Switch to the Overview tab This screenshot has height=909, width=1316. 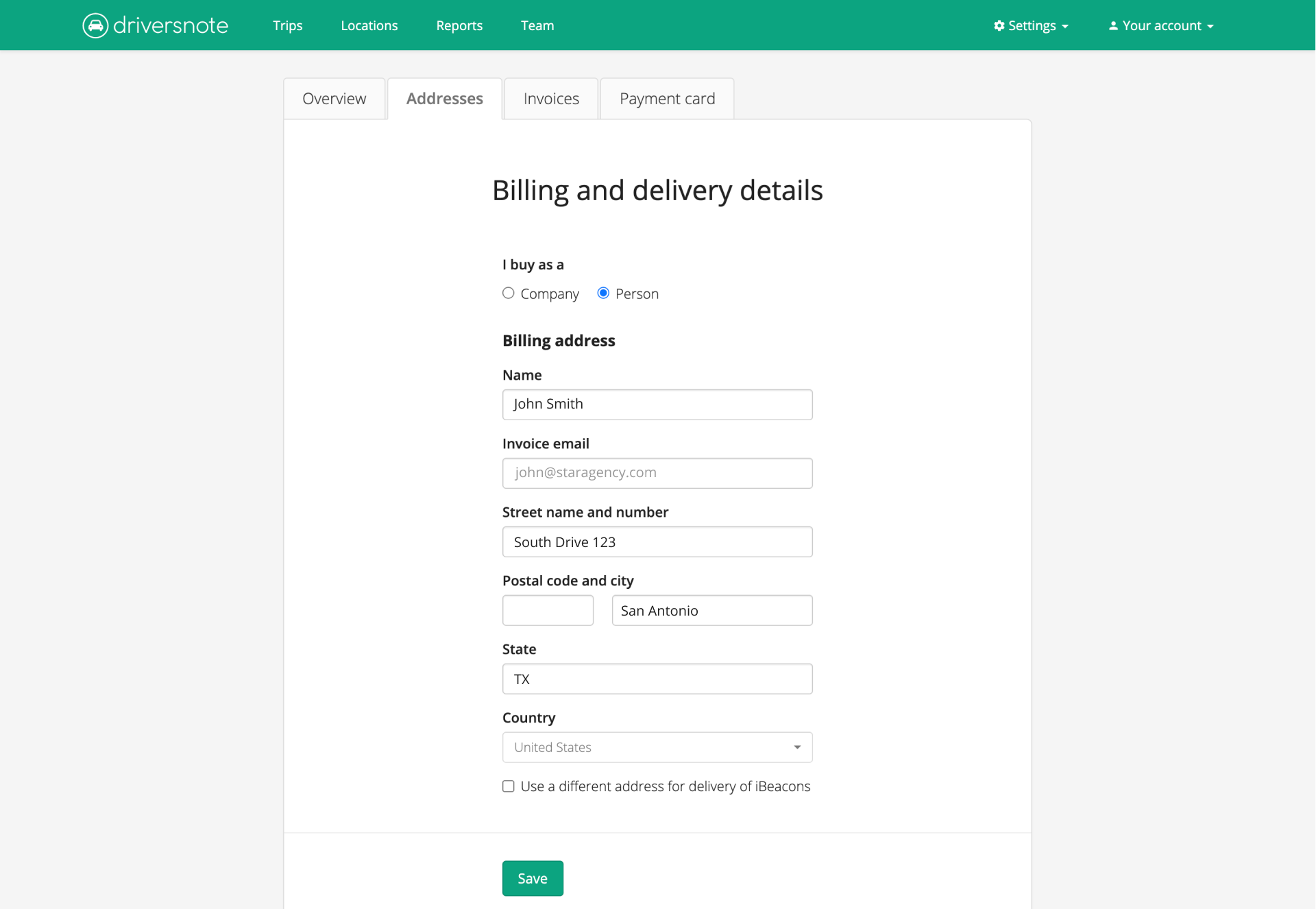click(x=334, y=99)
